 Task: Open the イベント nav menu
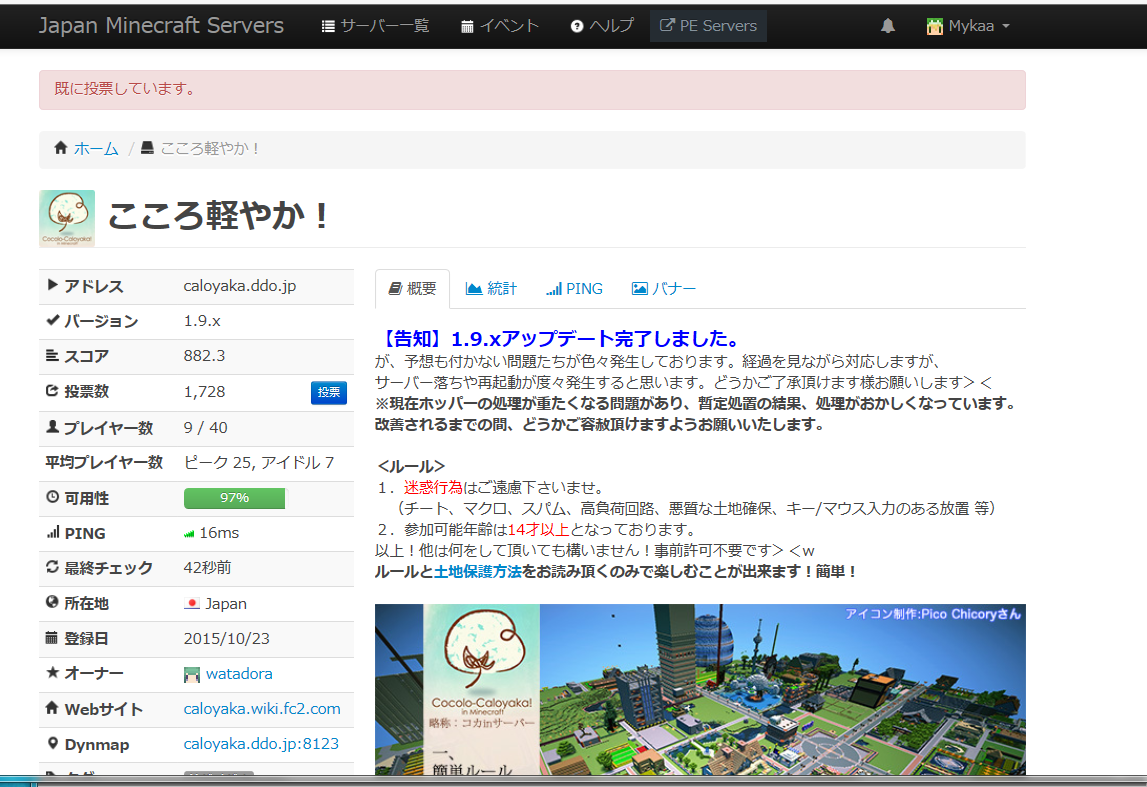pyautogui.click(x=500, y=26)
